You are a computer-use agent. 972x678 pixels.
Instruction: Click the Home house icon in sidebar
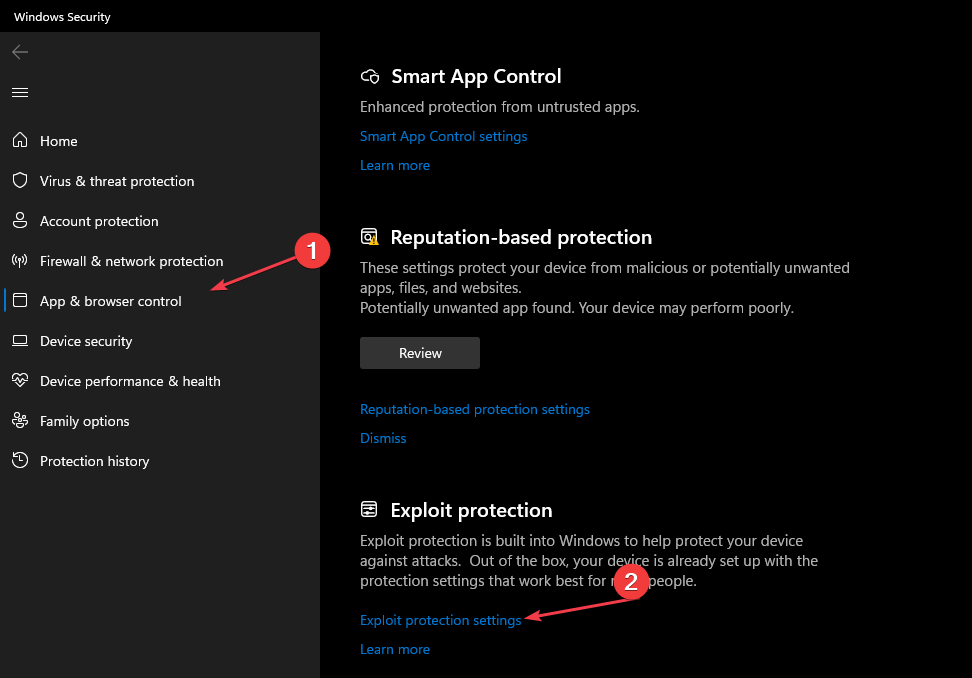tap(20, 141)
